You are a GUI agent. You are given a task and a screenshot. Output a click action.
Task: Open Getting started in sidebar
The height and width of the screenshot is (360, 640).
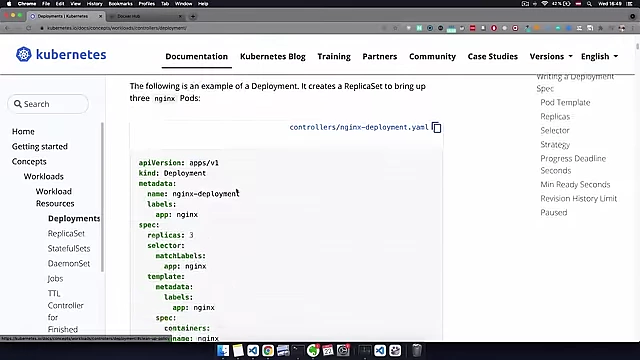(40, 147)
